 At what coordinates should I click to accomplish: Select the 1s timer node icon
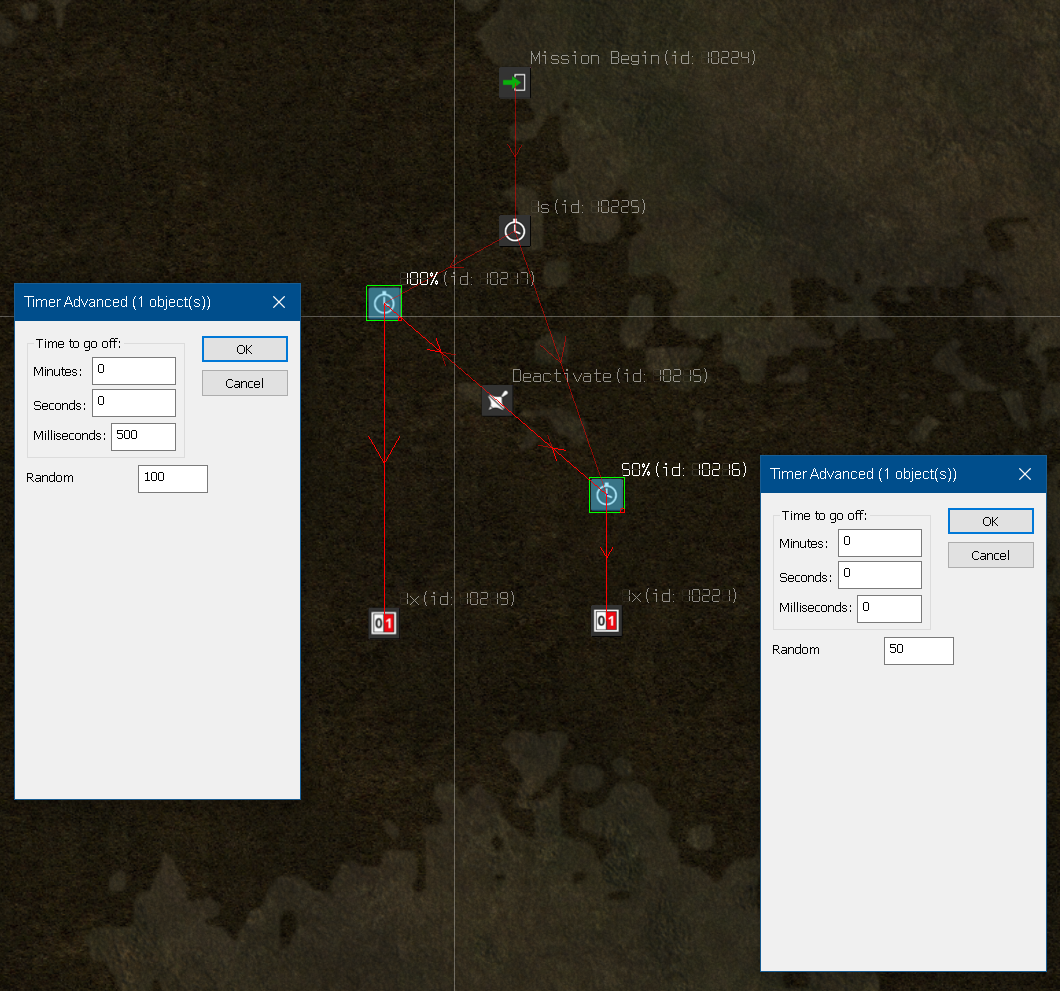(x=514, y=231)
